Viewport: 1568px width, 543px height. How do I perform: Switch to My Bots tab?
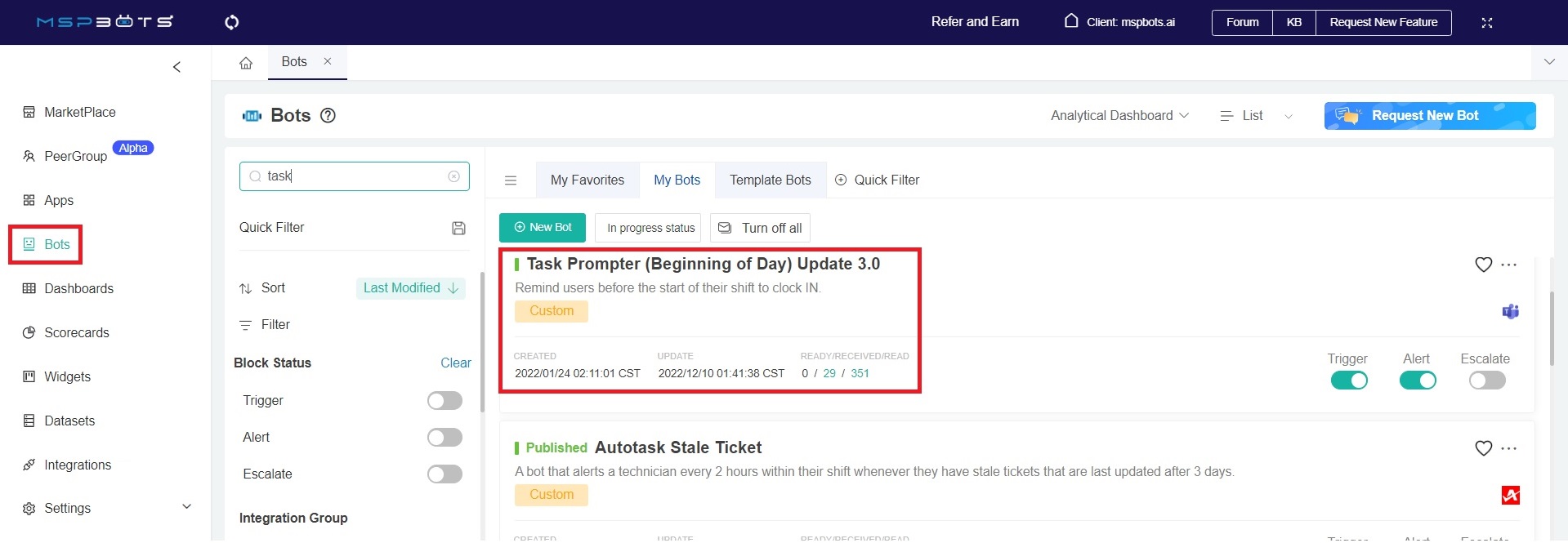(677, 180)
